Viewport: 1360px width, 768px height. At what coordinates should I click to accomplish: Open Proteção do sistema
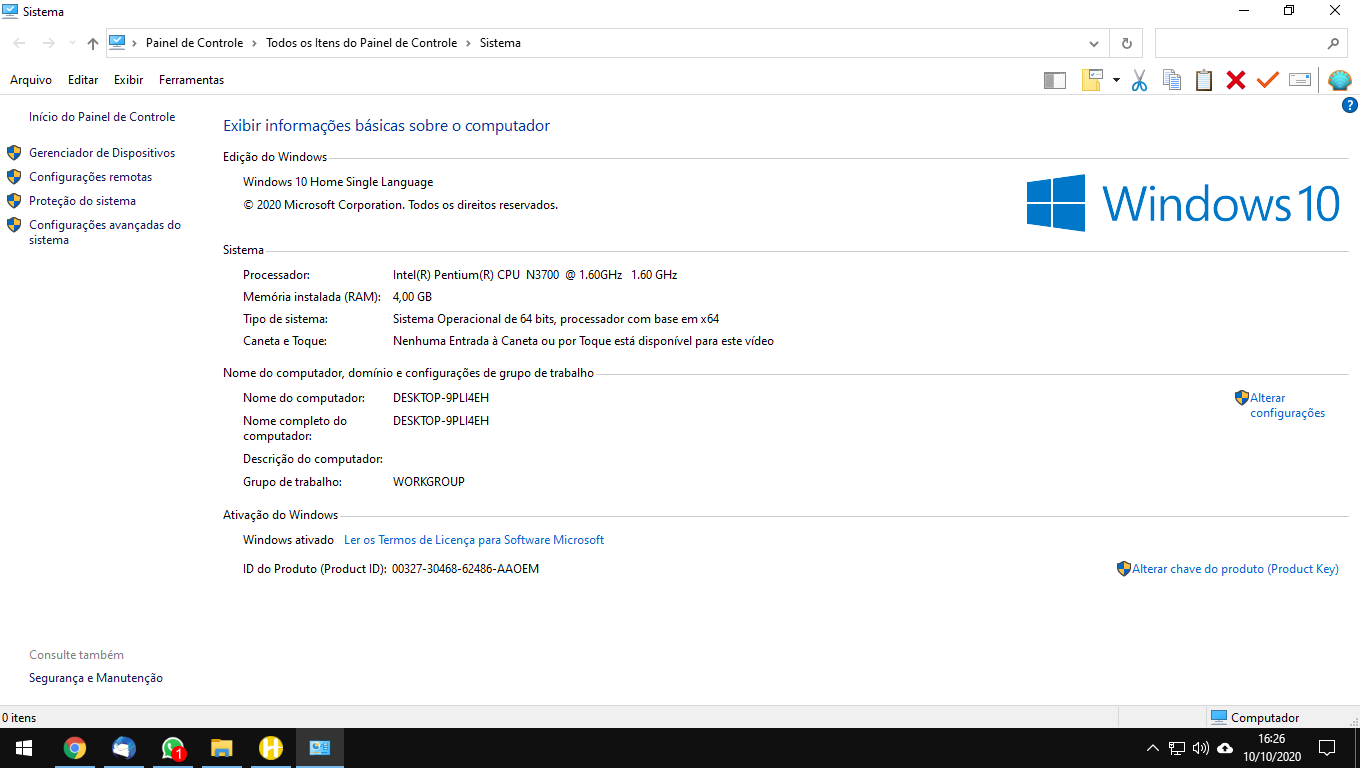(x=82, y=201)
